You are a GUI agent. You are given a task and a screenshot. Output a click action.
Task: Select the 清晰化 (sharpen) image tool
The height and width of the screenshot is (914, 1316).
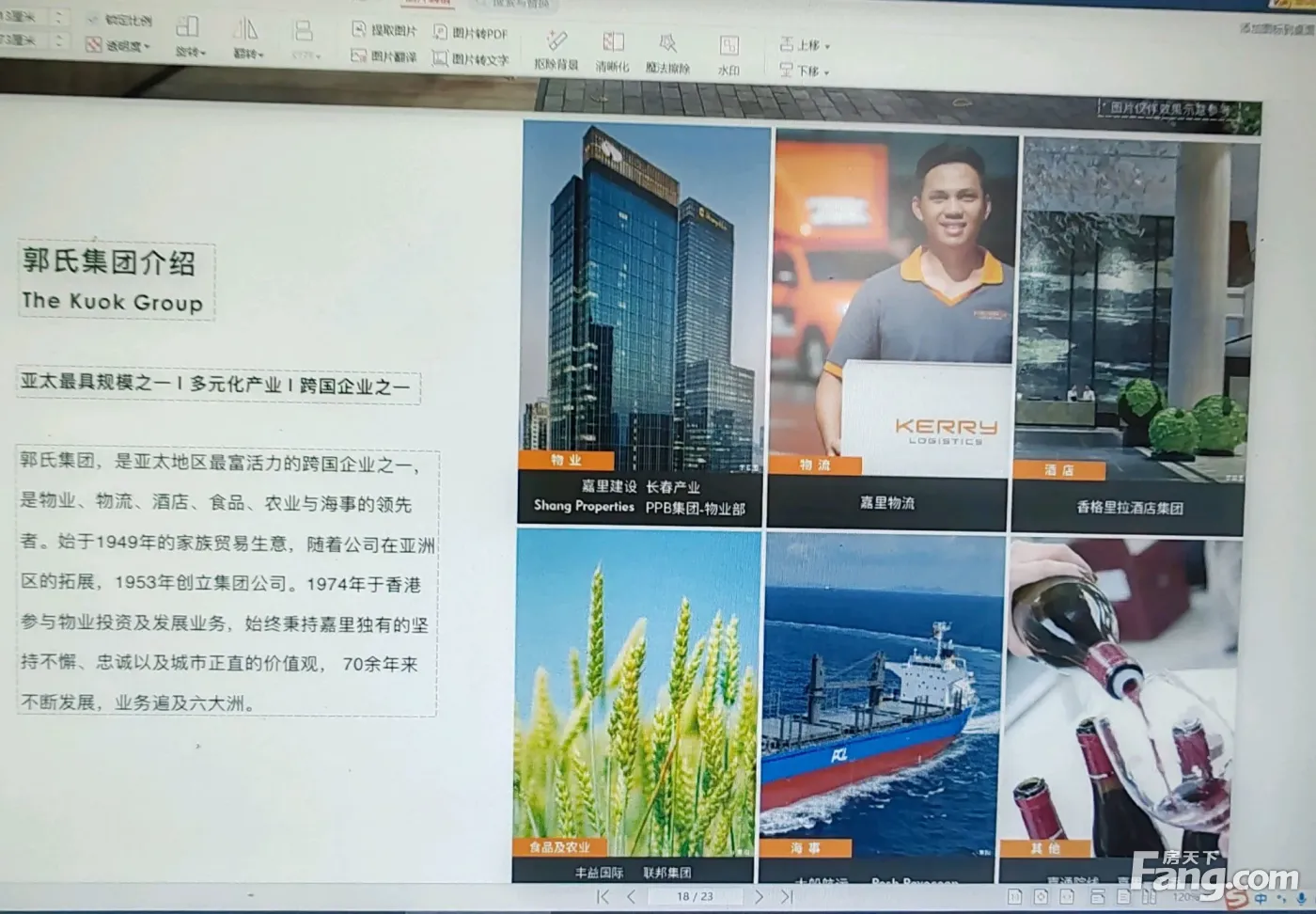coord(612,50)
